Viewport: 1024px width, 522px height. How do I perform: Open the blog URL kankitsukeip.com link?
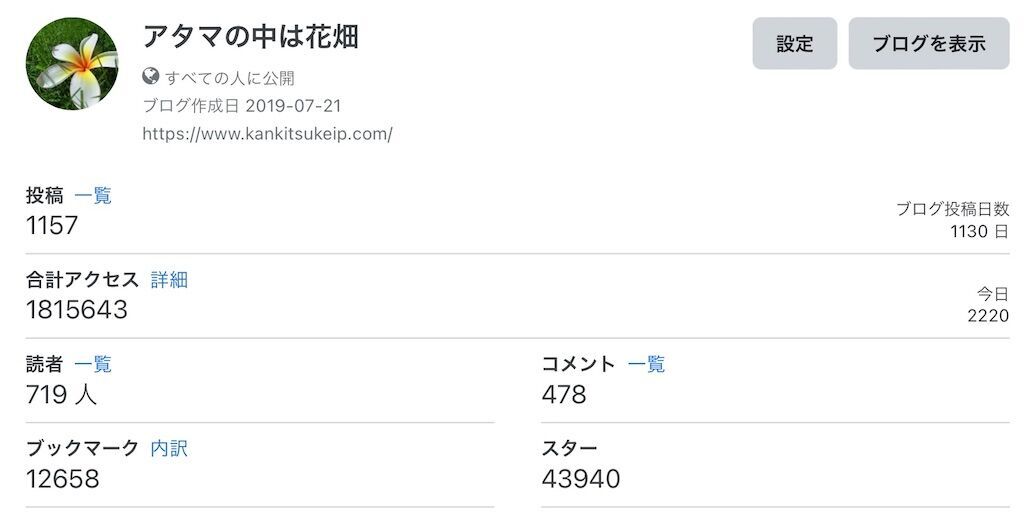click(267, 134)
